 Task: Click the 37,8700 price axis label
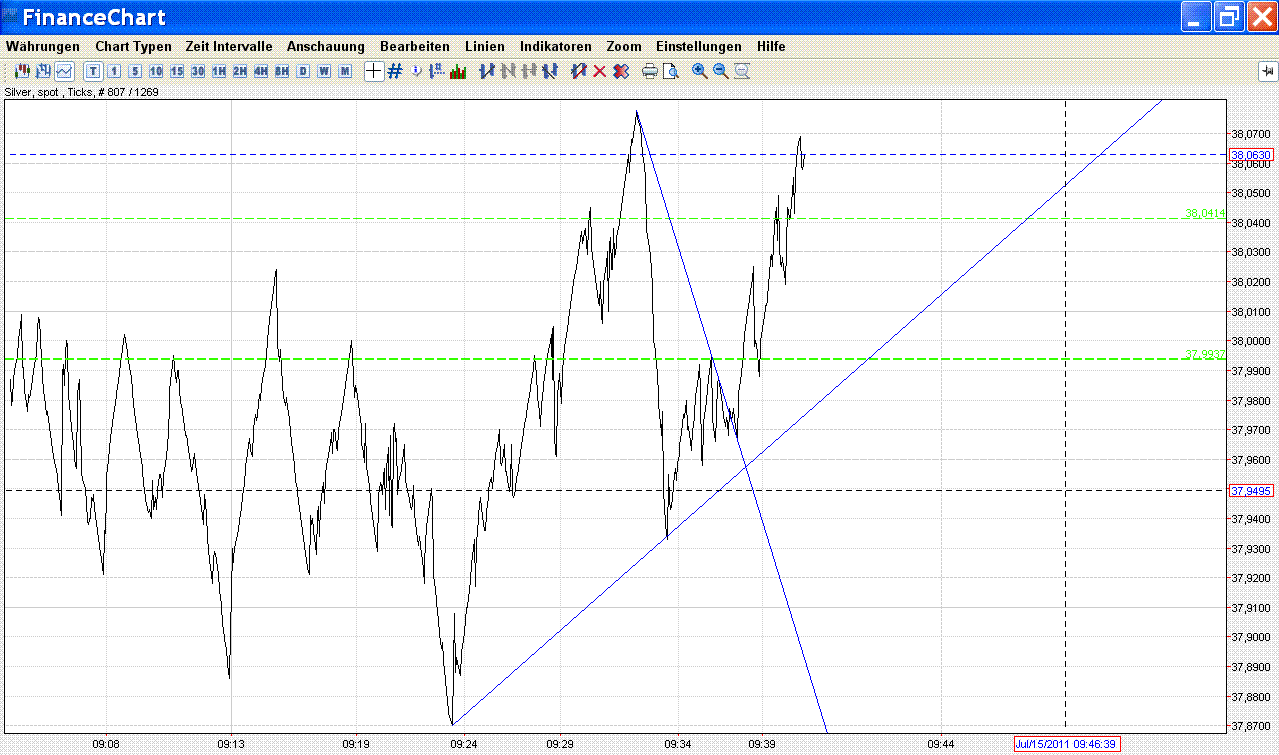click(1252, 726)
